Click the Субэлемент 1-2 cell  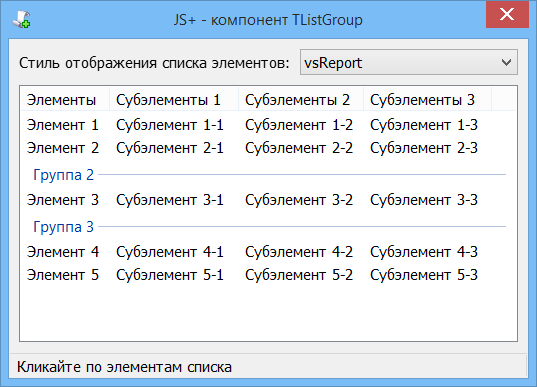(299, 125)
